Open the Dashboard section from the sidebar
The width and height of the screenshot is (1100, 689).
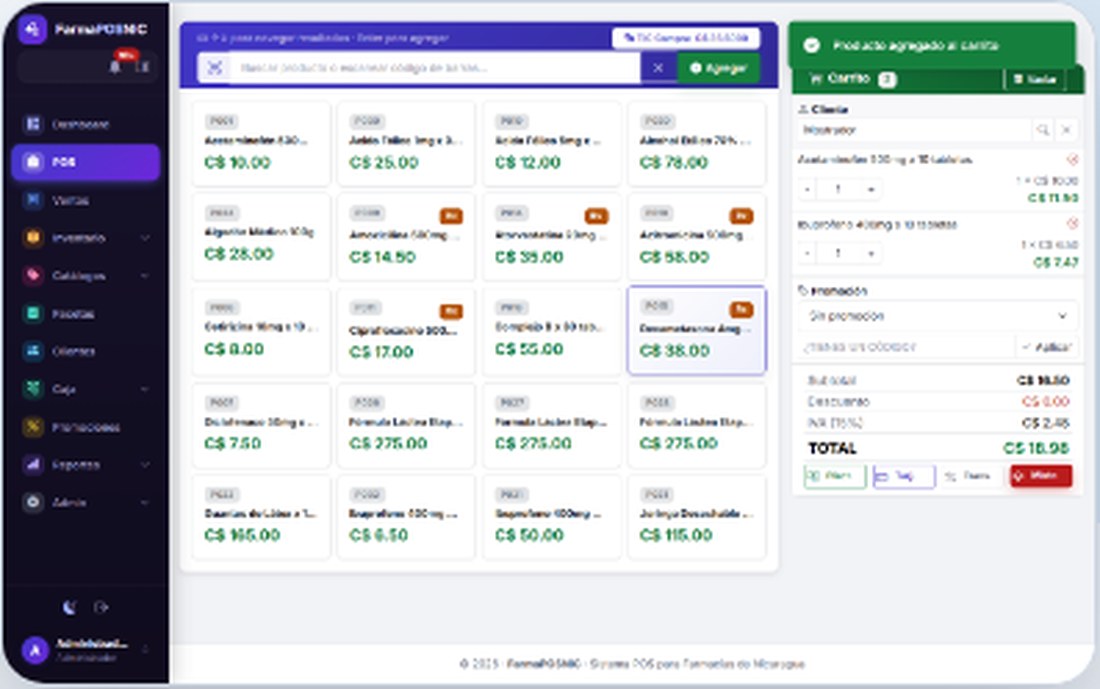pyautogui.click(x=86, y=124)
